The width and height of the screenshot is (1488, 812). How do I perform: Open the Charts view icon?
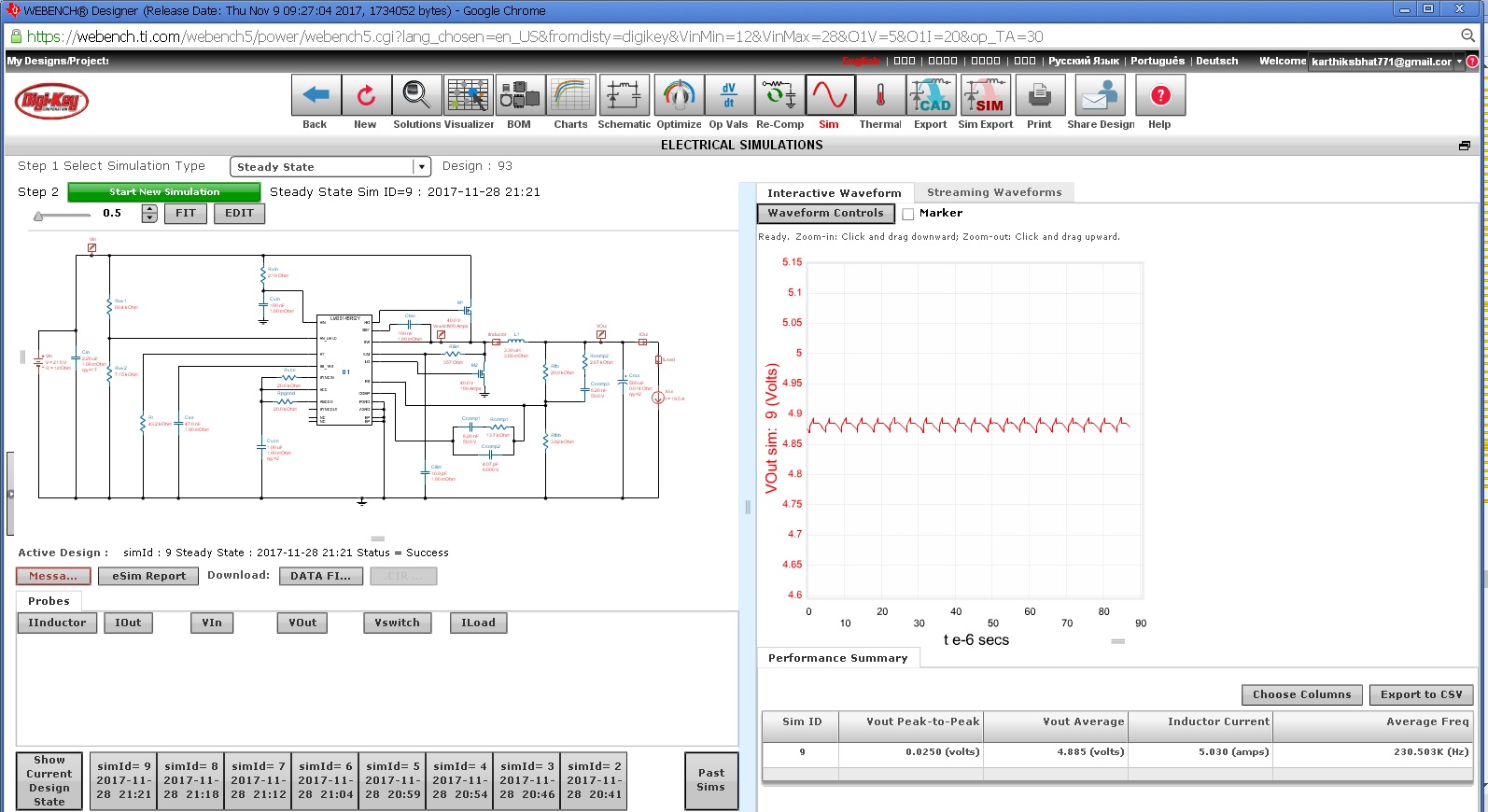(570, 95)
